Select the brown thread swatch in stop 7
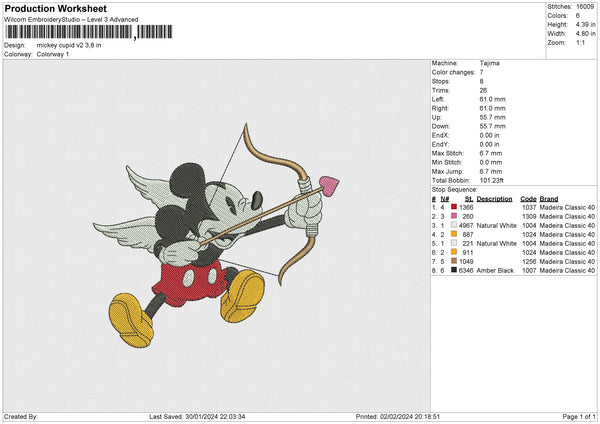Viewport: 600px width, 424px height. tap(454, 261)
